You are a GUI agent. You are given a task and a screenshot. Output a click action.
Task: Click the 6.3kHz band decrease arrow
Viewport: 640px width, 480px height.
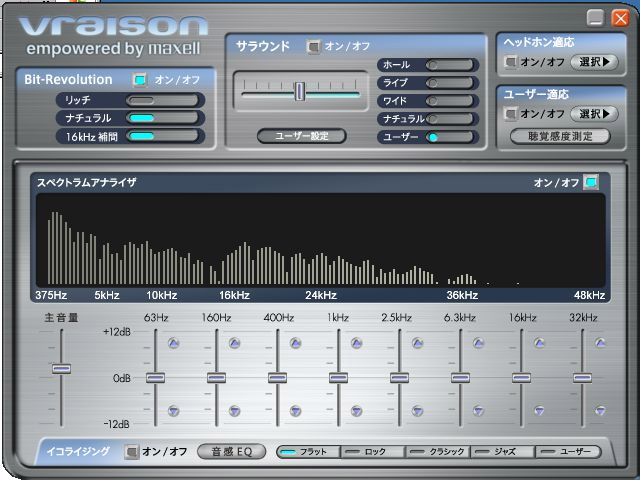tap(478, 410)
